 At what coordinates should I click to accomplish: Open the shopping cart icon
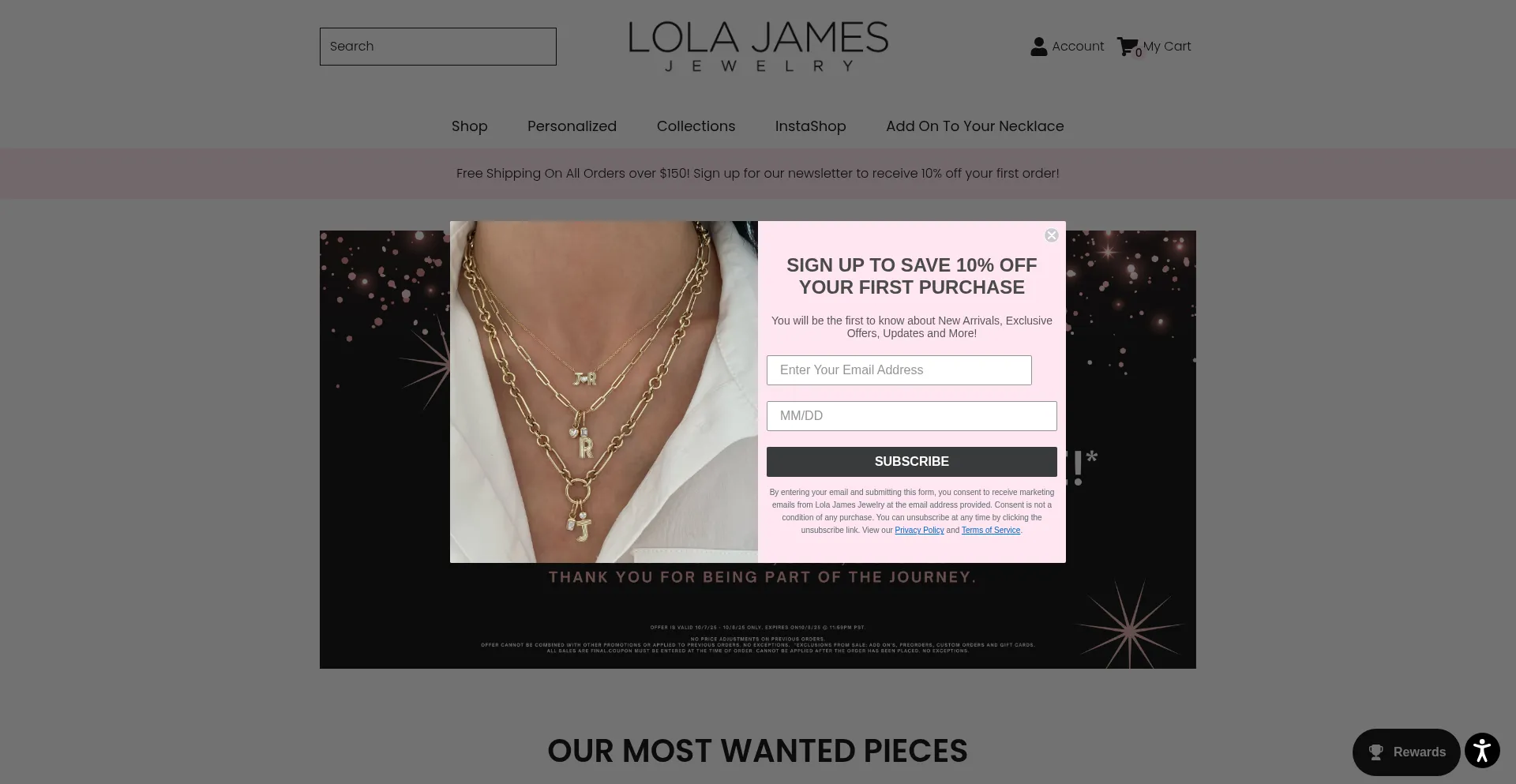(x=1128, y=47)
